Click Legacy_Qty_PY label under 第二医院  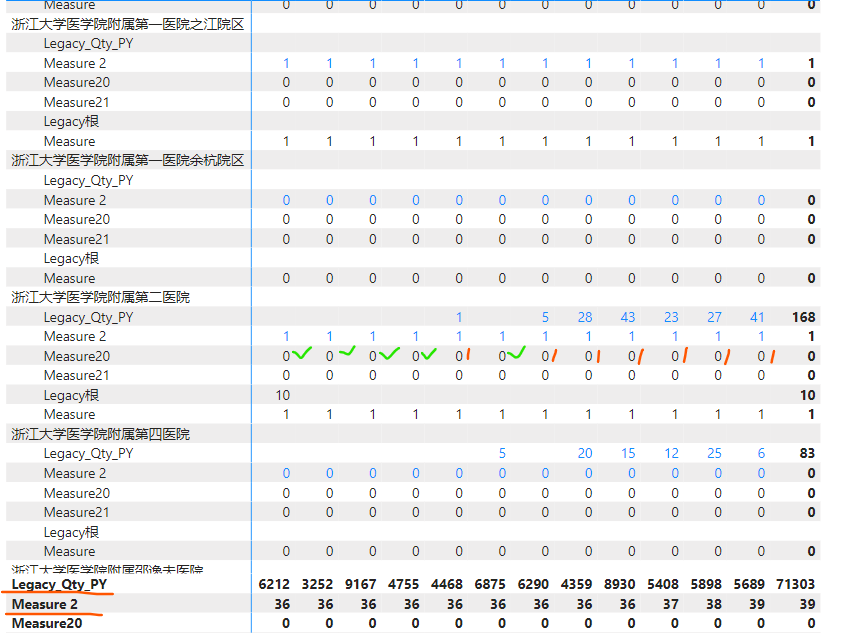88,317
